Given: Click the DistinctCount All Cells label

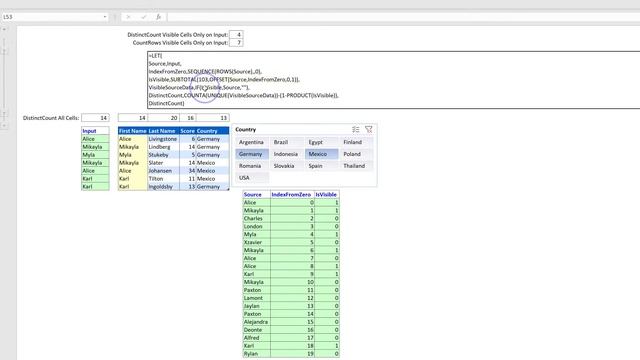Looking at the screenshot, I should click(x=51, y=118).
